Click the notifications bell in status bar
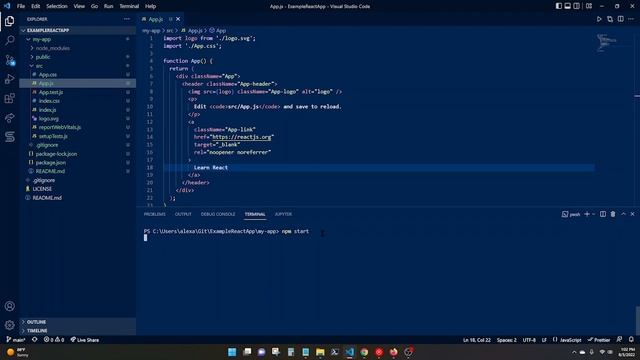The image size is (640, 360). pos(631,340)
